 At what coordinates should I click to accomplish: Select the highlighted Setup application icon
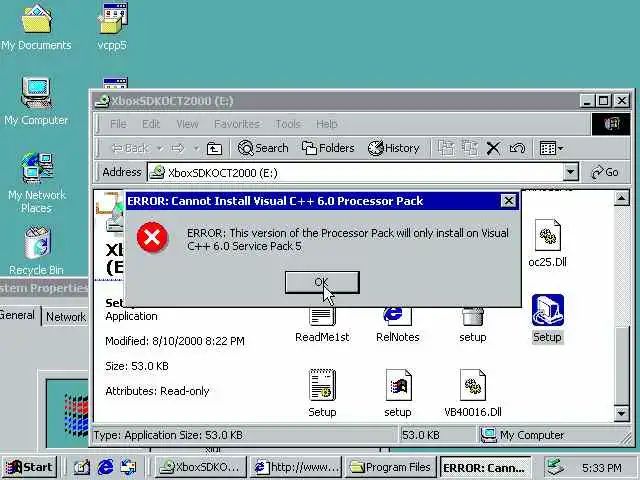547,319
